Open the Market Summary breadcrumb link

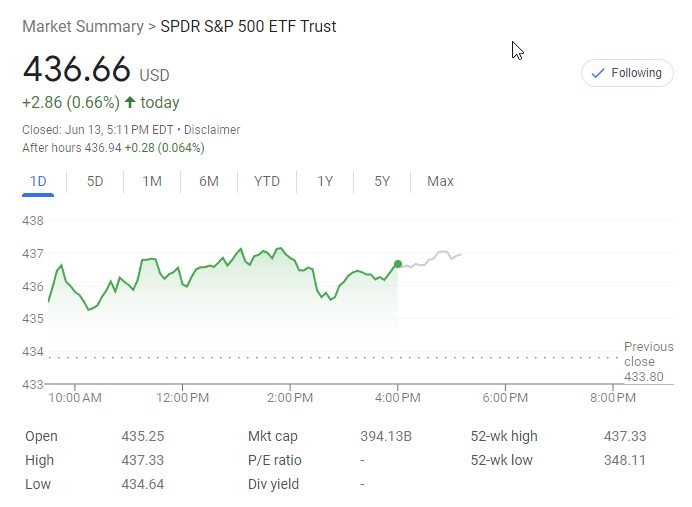(x=82, y=27)
